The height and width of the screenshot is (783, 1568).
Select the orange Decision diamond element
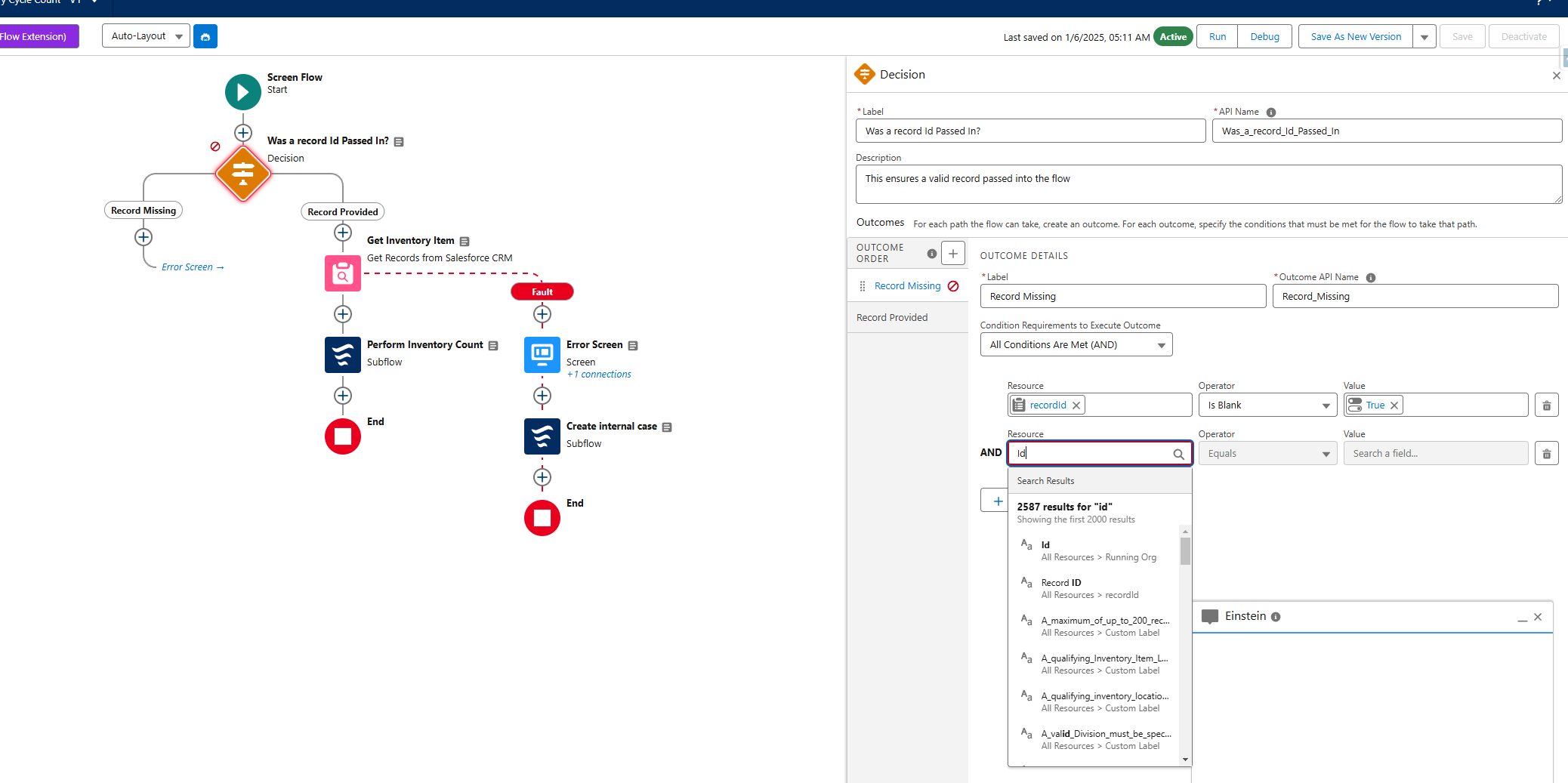click(x=242, y=174)
